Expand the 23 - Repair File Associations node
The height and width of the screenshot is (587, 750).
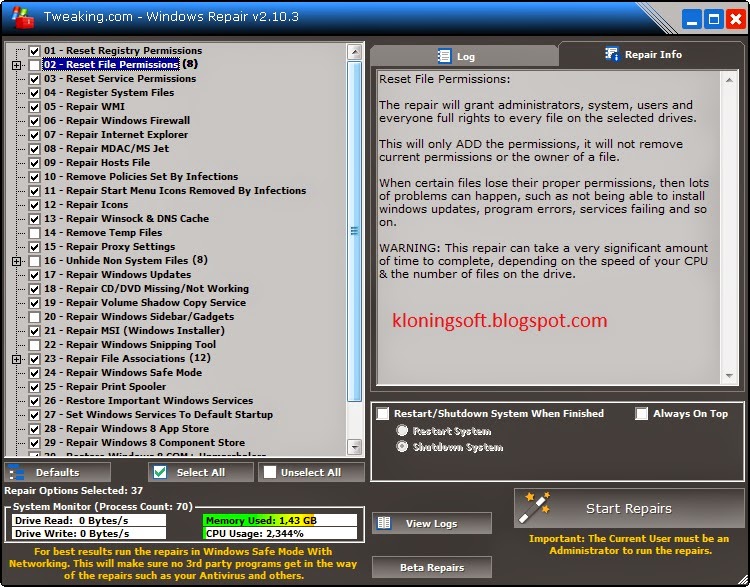coord(16,359)
